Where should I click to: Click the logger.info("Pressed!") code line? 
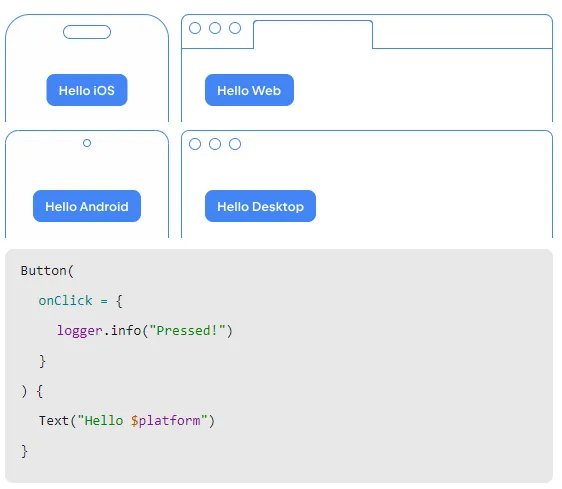(145, 331)
